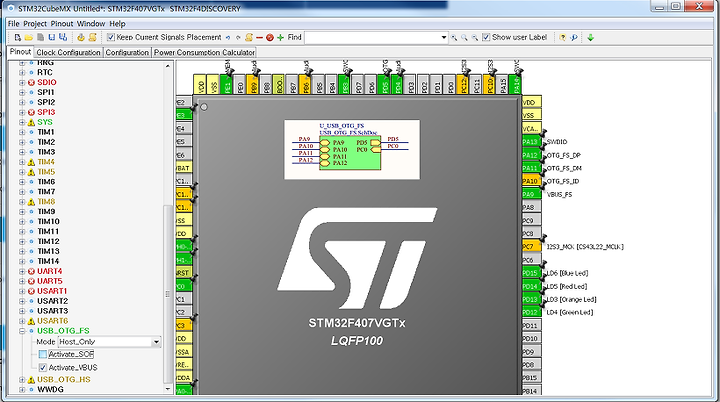This screenshot has height=402, width=720.
Task: Click the red minus toolbar icon
Action: point(259,38)
